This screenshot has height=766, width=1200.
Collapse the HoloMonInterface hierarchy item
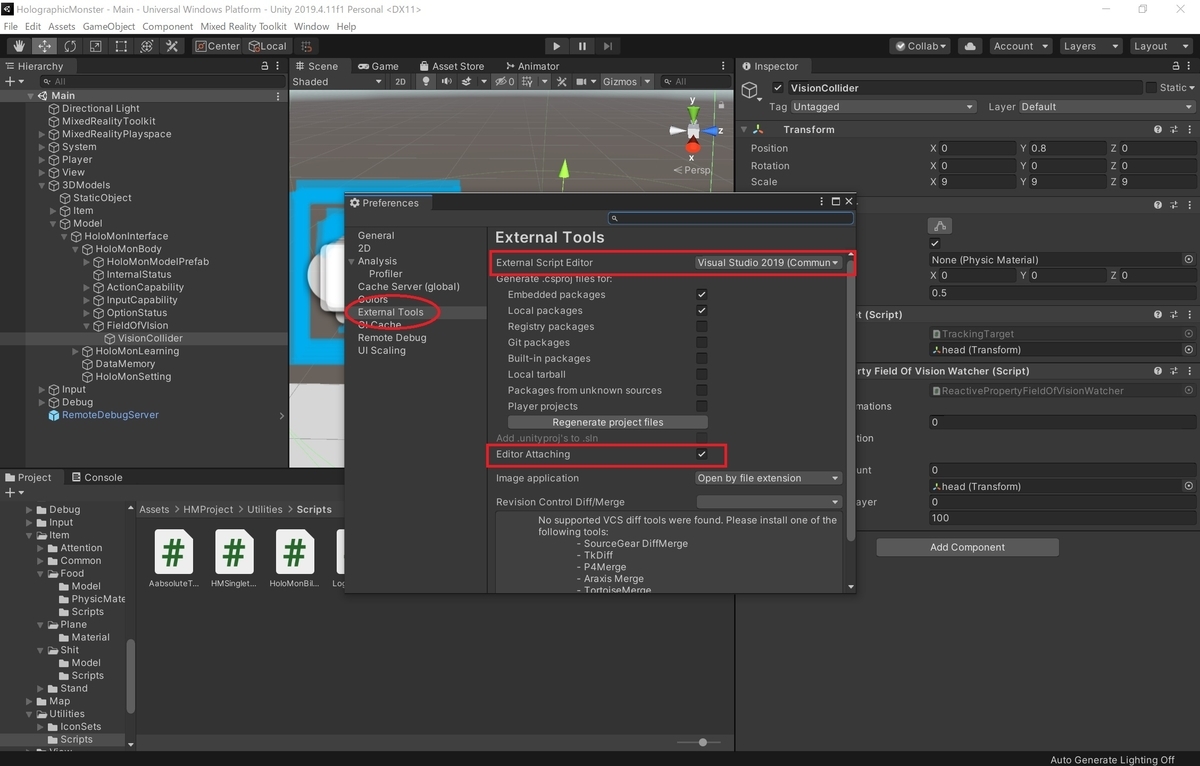click(63, 236)
